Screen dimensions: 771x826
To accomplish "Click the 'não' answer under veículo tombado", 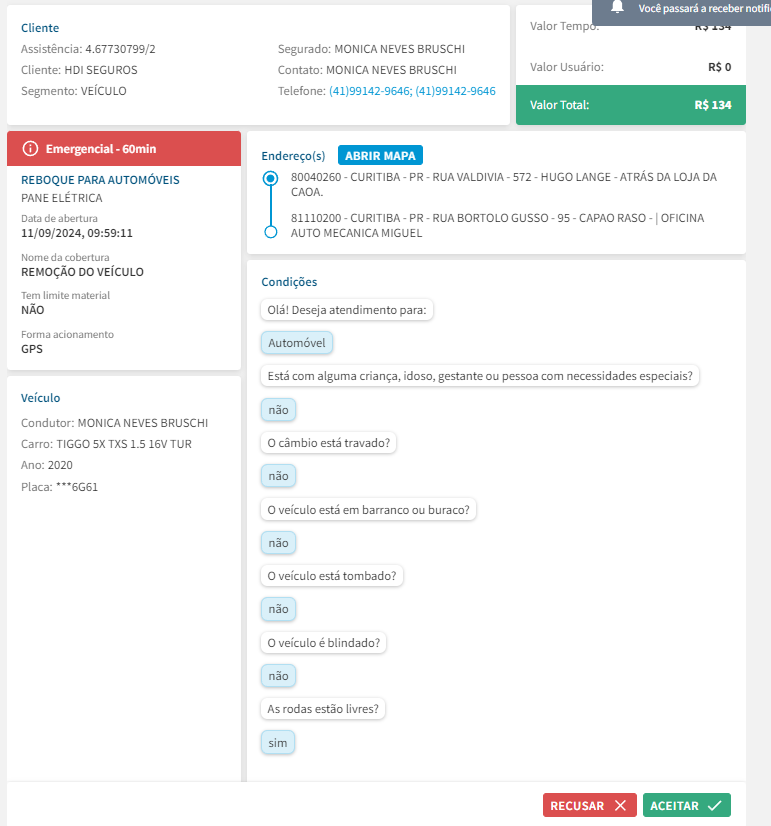I will point(278,609).
